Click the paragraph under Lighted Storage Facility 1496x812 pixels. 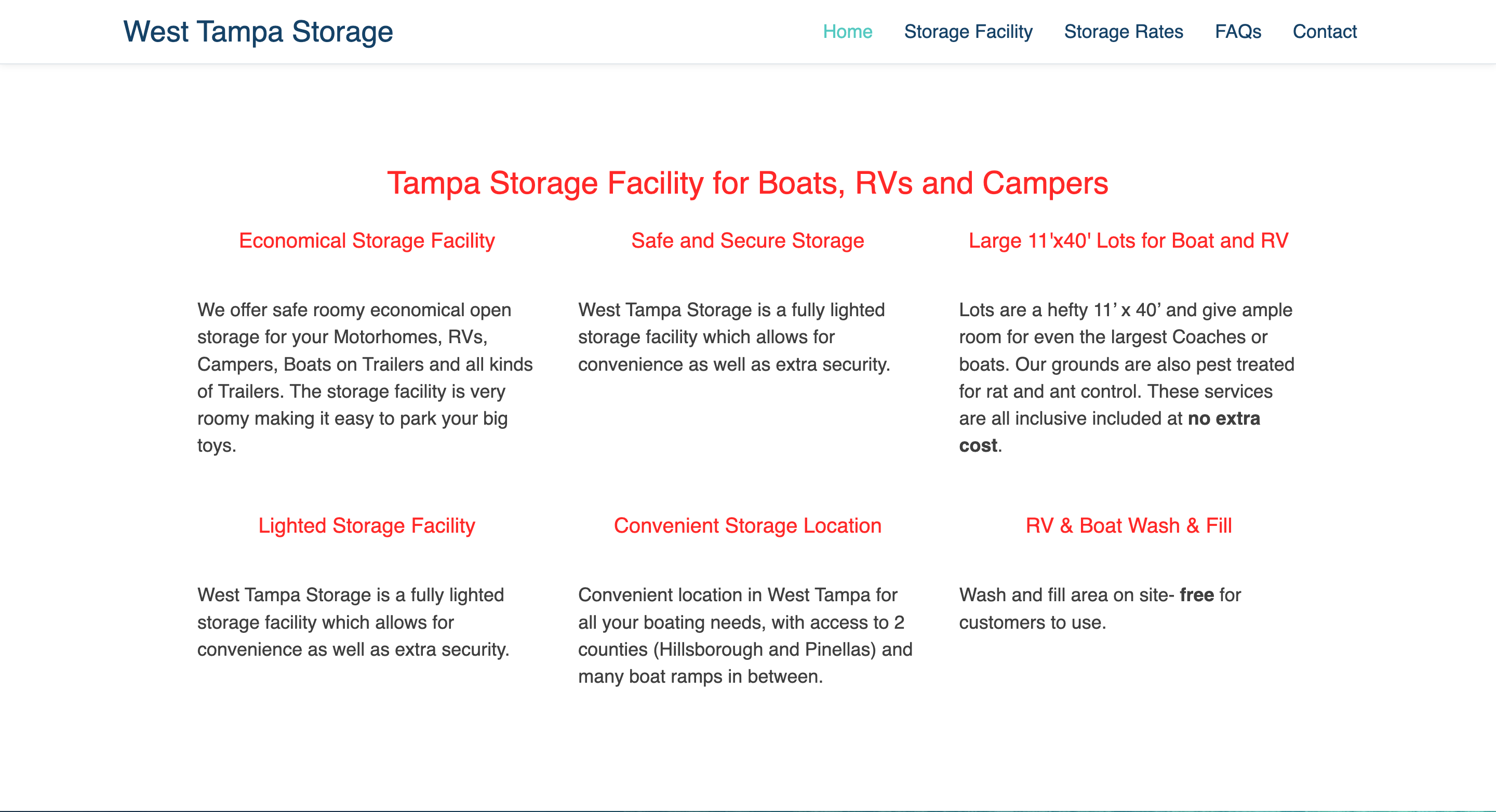(x=353, y=622)
